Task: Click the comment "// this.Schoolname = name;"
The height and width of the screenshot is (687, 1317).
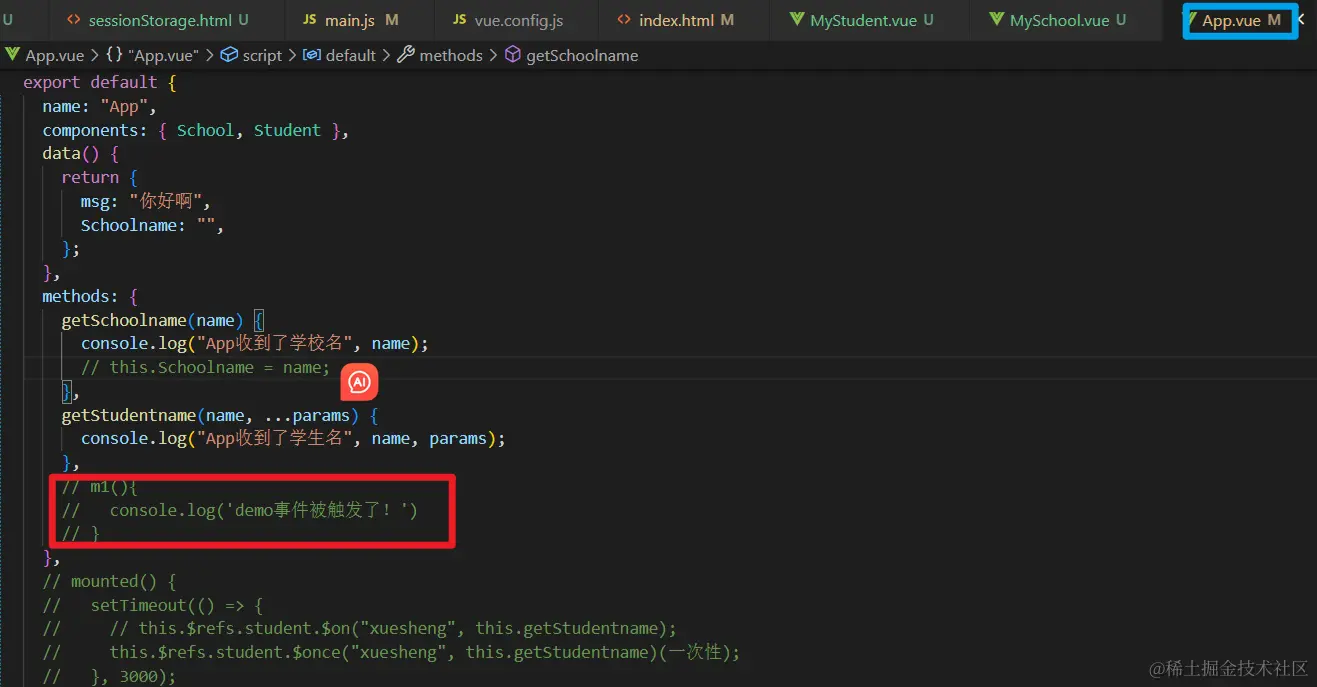Action: tap(205, 367)
